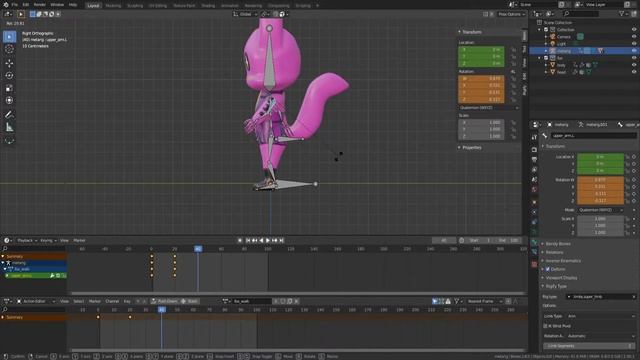
Task: Hide the Camera with its eye icon
Action: click(x=634, y=37)
